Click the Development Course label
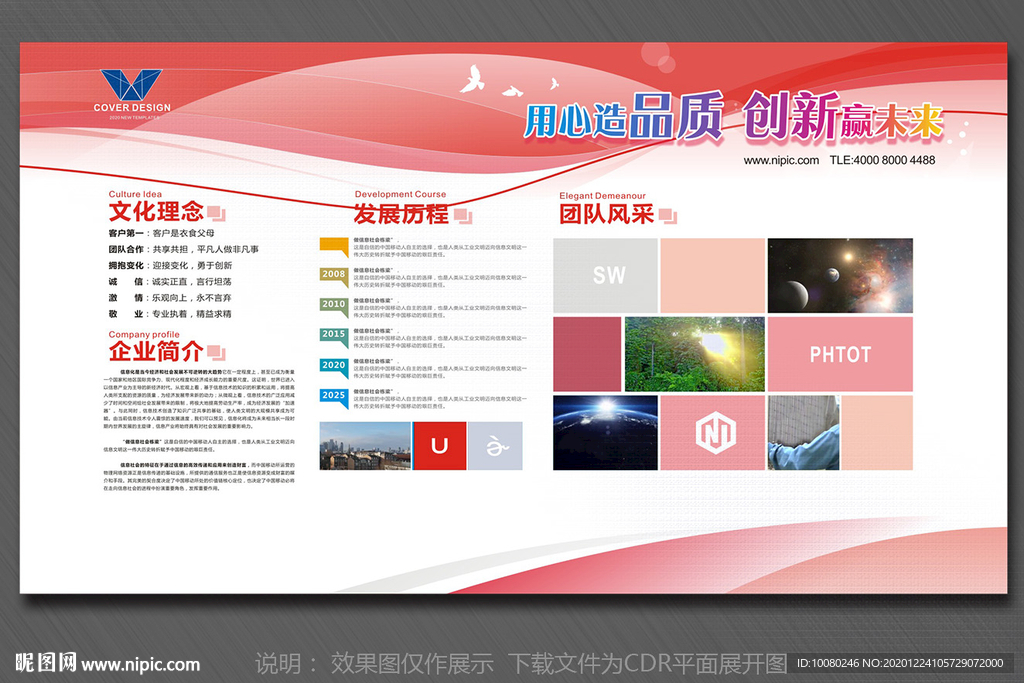This screenshot has height=683, width=1024. click(x=400, y=194)
